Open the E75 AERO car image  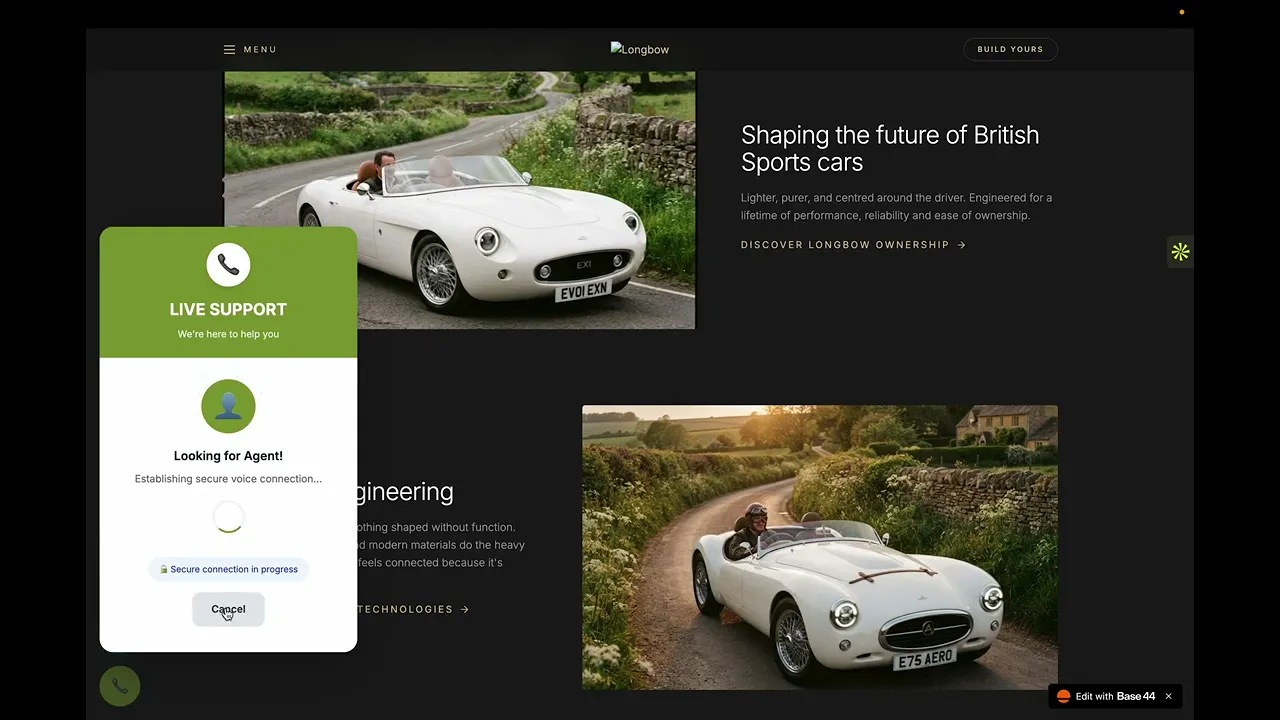pyautogui.click(x=820, y=547)
